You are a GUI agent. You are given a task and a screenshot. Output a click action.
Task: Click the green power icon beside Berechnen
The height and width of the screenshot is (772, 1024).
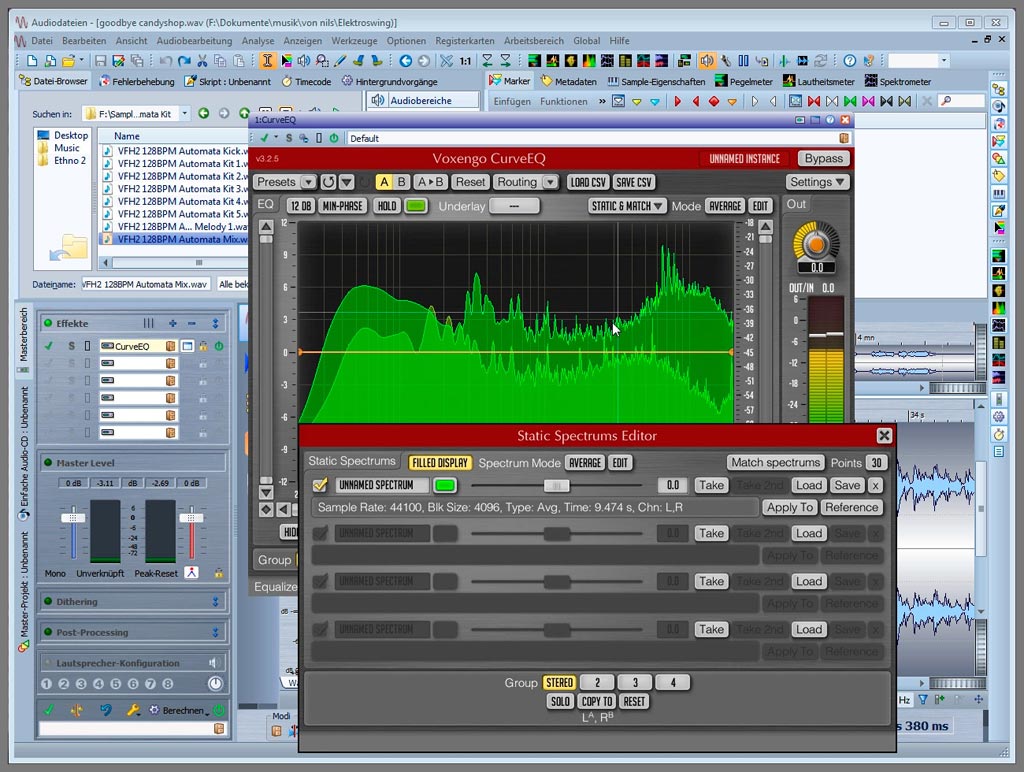219,710
